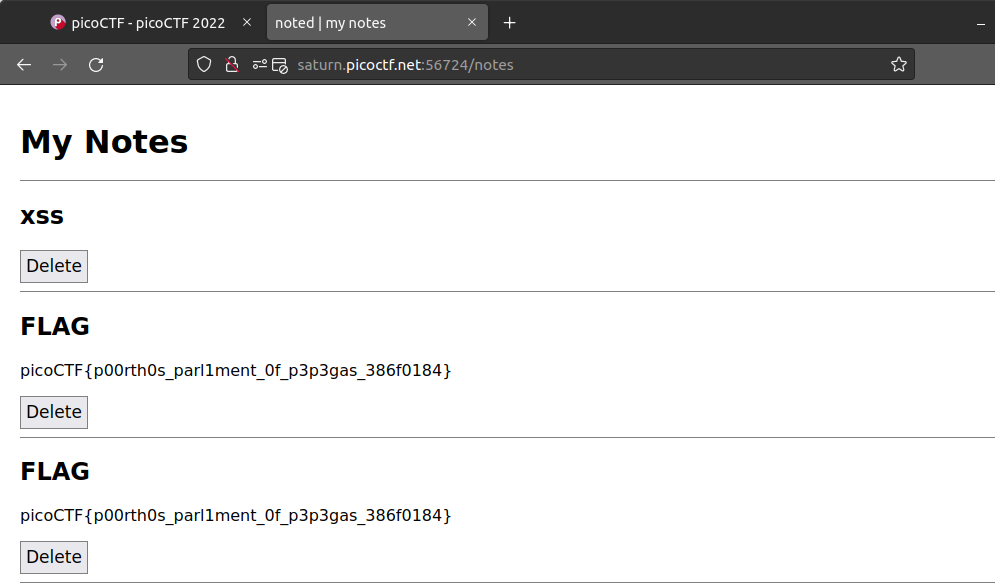995x585 pixels.
Task: Delete the second FLAG note
Action: tap(54, 557)
